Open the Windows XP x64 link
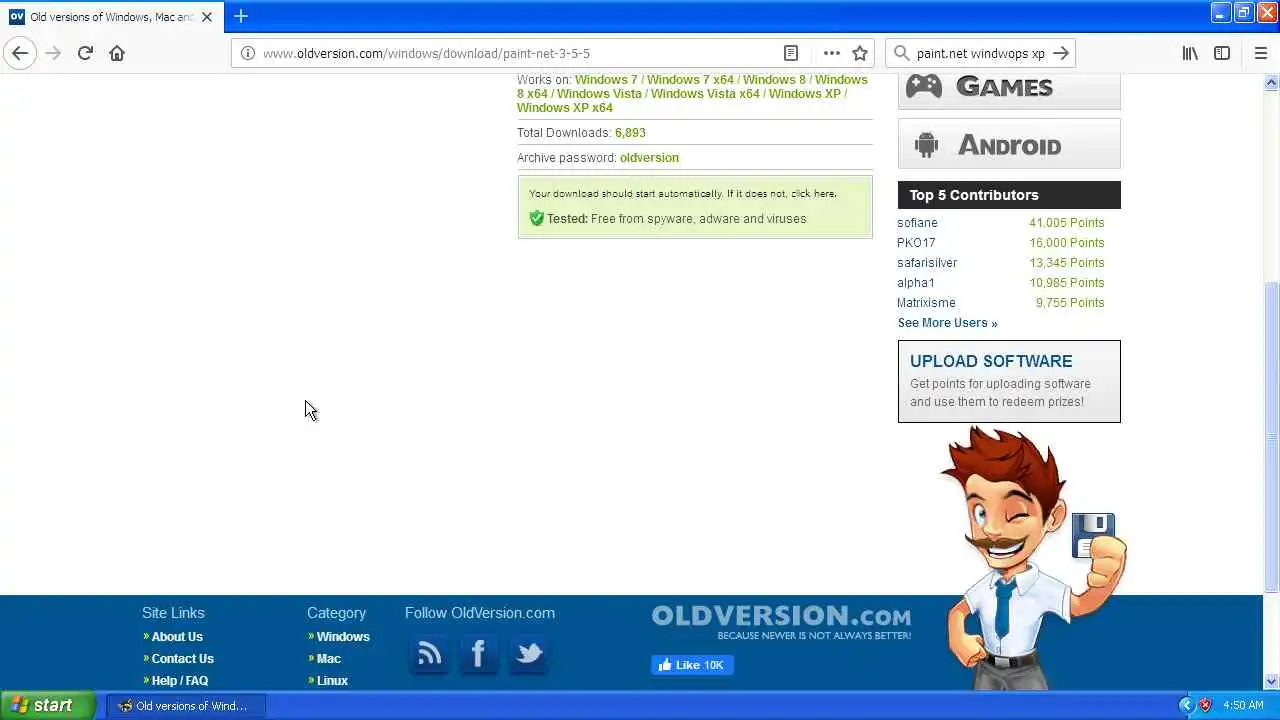Screen dimensions: 1280x720 565,108
